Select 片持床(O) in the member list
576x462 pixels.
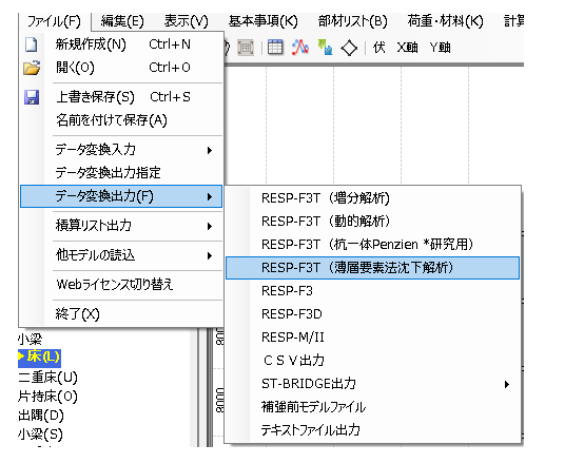pyautogui.click(x=48, y=396)
